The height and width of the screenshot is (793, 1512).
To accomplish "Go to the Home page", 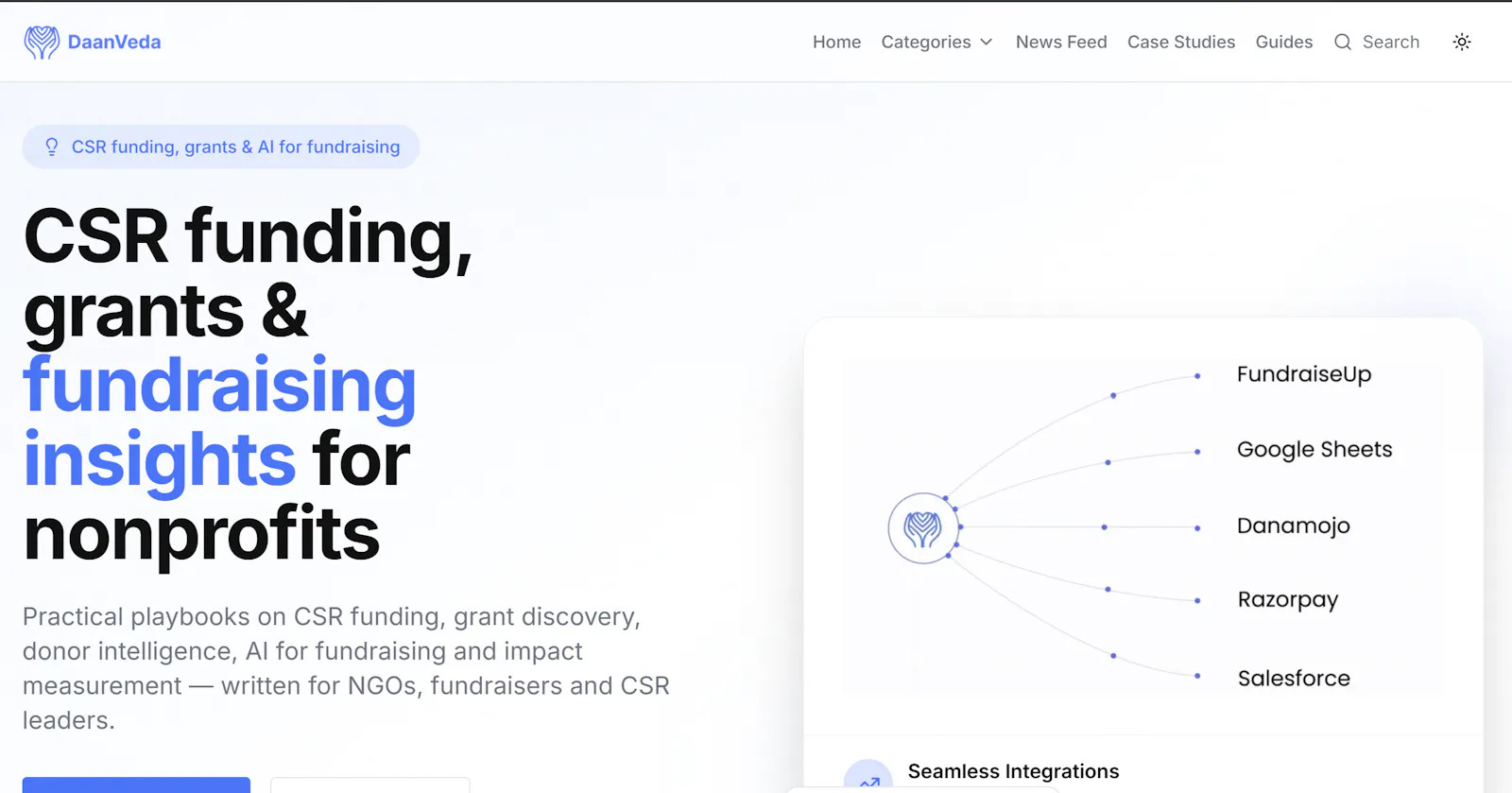I will tap(836, 42).
